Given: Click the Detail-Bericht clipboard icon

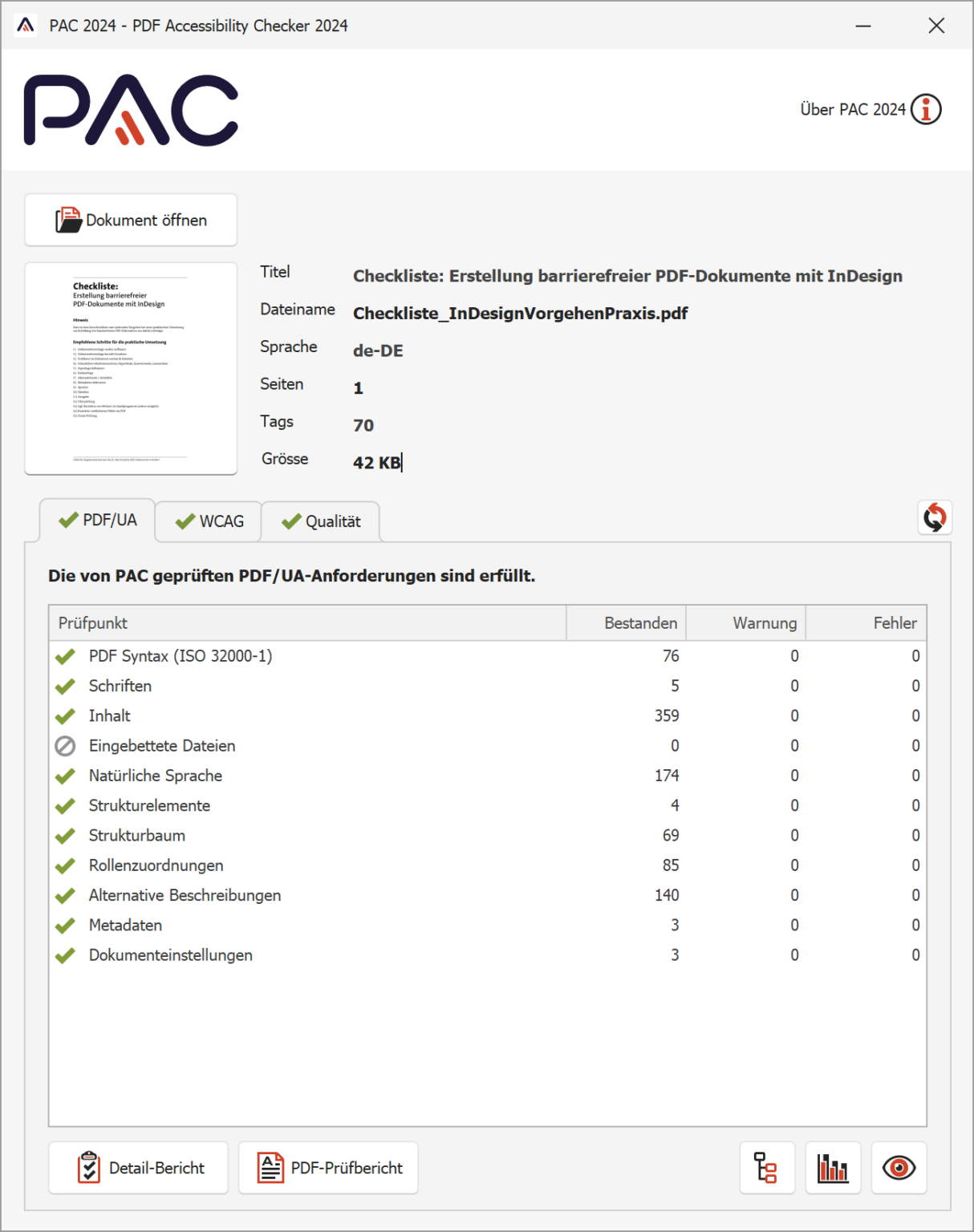Looking at the screenshot, I should [x=88, y=1168].
